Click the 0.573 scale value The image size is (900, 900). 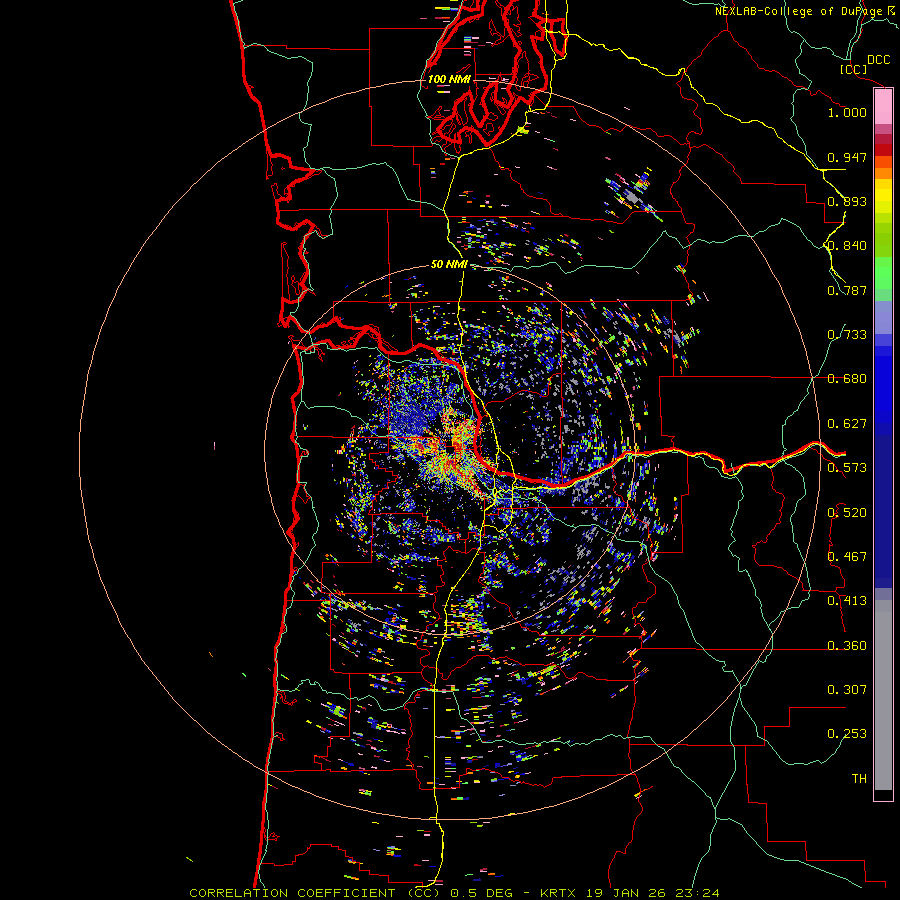[847, 468]
